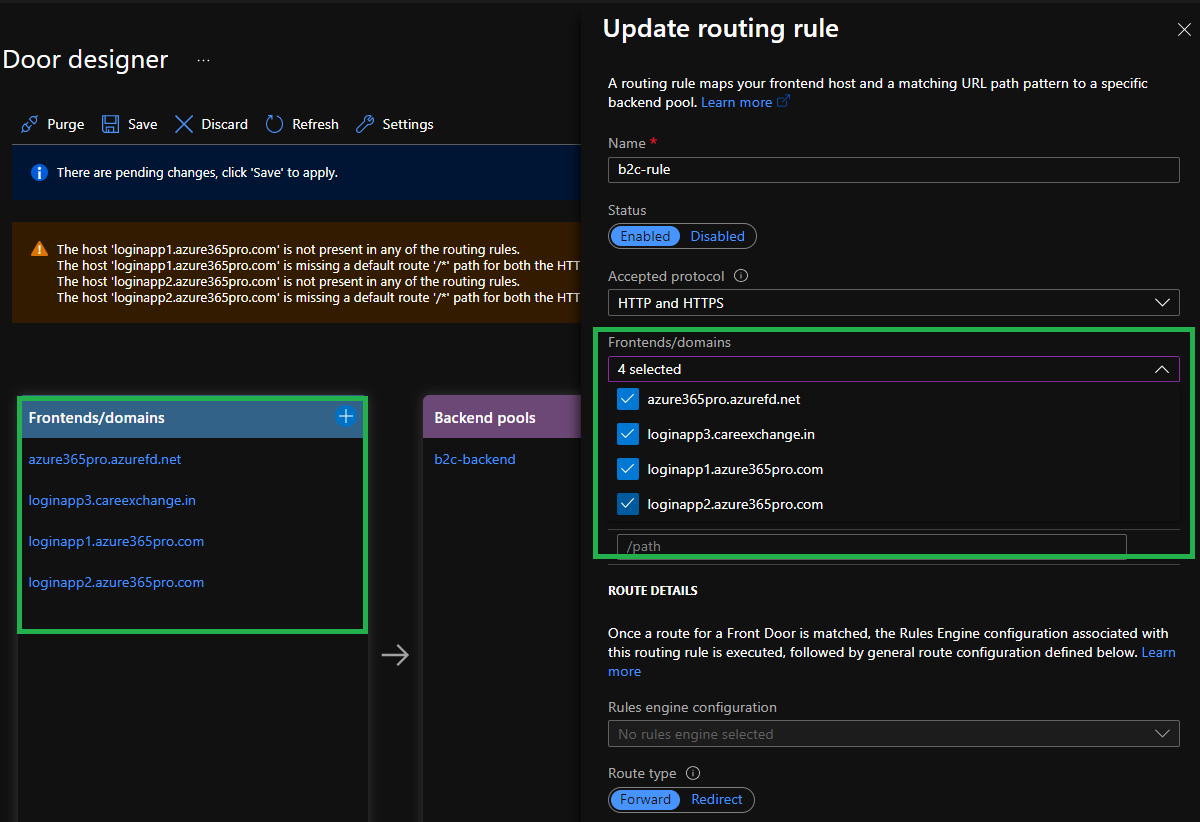Image resolution: width=1200 pixels, height=822 pixels.
Task: Uncheck the loginapp2.azure365pro.com checkbox
Action: (628, 504)
